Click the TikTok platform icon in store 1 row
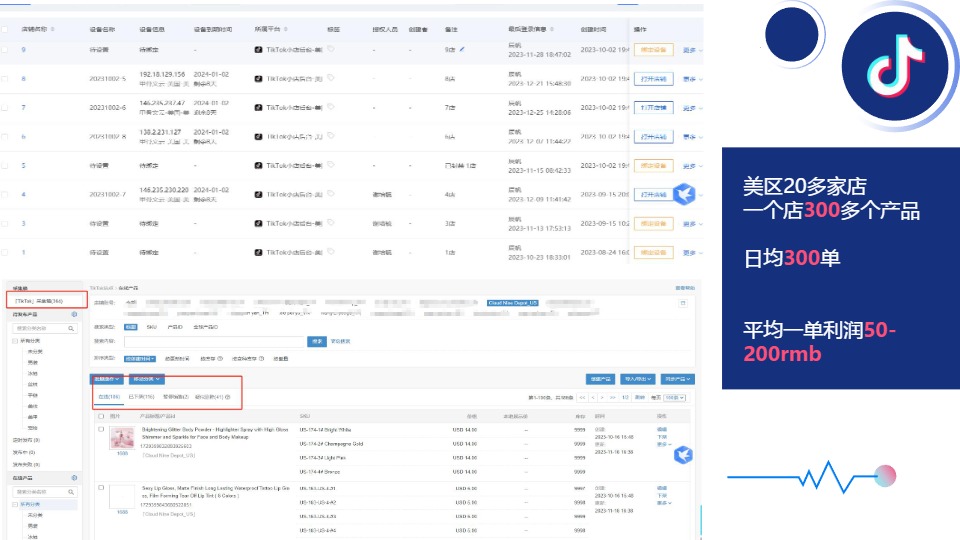Screen dimensions: 960x540 point(258,252)
